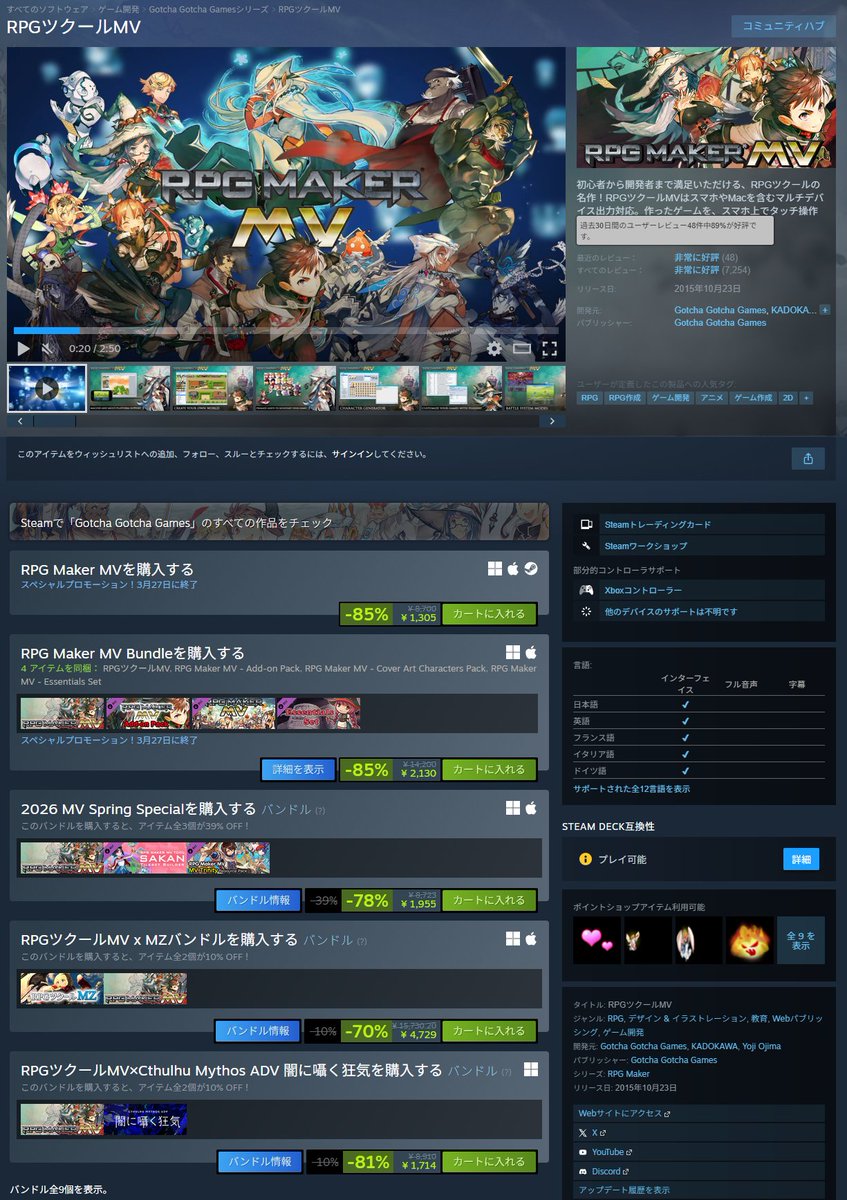Screen dimensions: 847x1200
Task: Open the Gotcha Gotcha Gamesシリーズ breadcrumb
Action: click(x=207, y=8)
